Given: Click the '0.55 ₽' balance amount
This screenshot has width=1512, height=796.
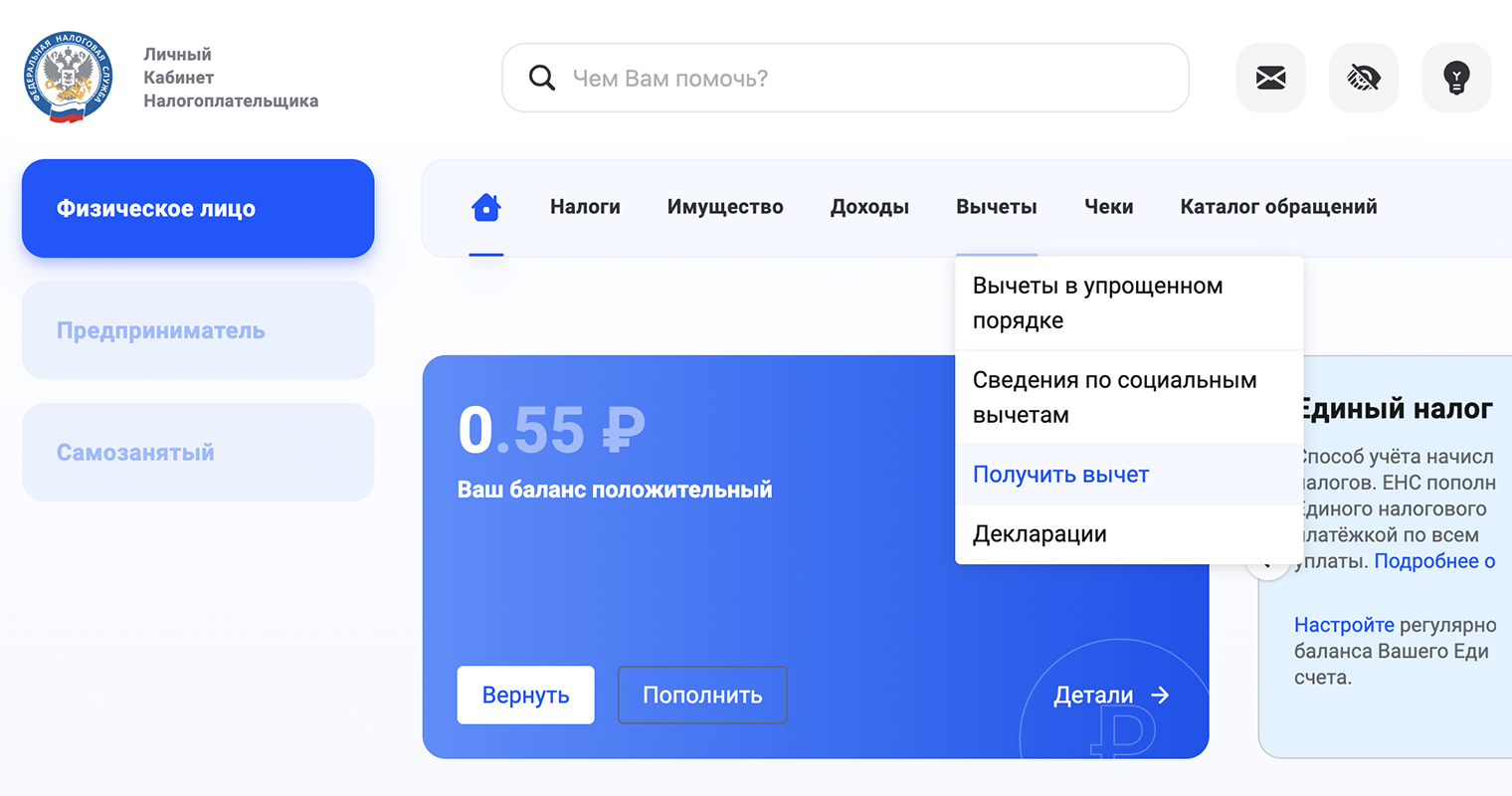Looking at the screenshot, I should click(551, 431).
